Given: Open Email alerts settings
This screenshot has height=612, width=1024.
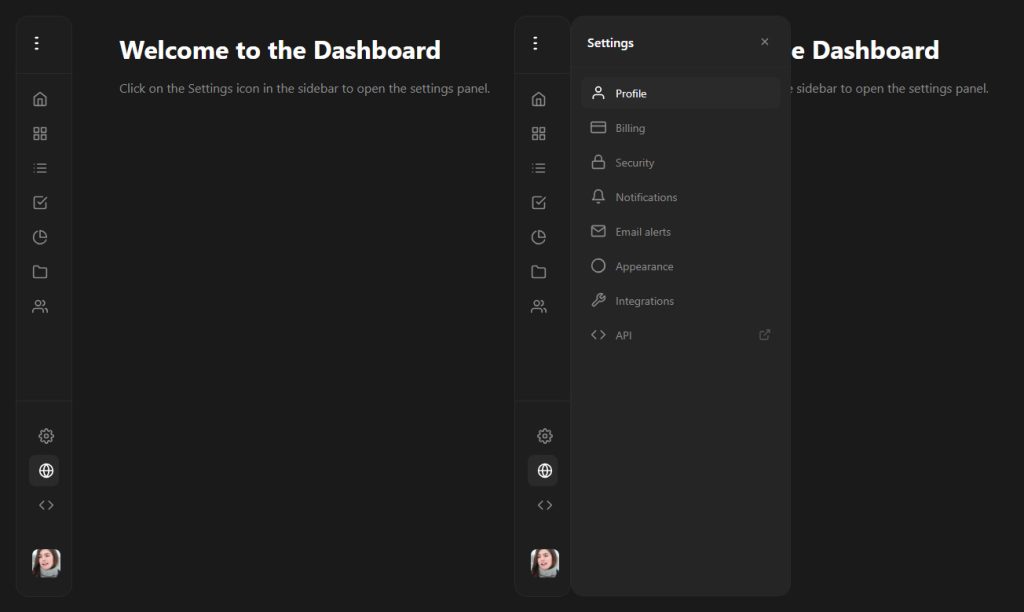Looking at the screenshot, I should click(x=680, y=232).
